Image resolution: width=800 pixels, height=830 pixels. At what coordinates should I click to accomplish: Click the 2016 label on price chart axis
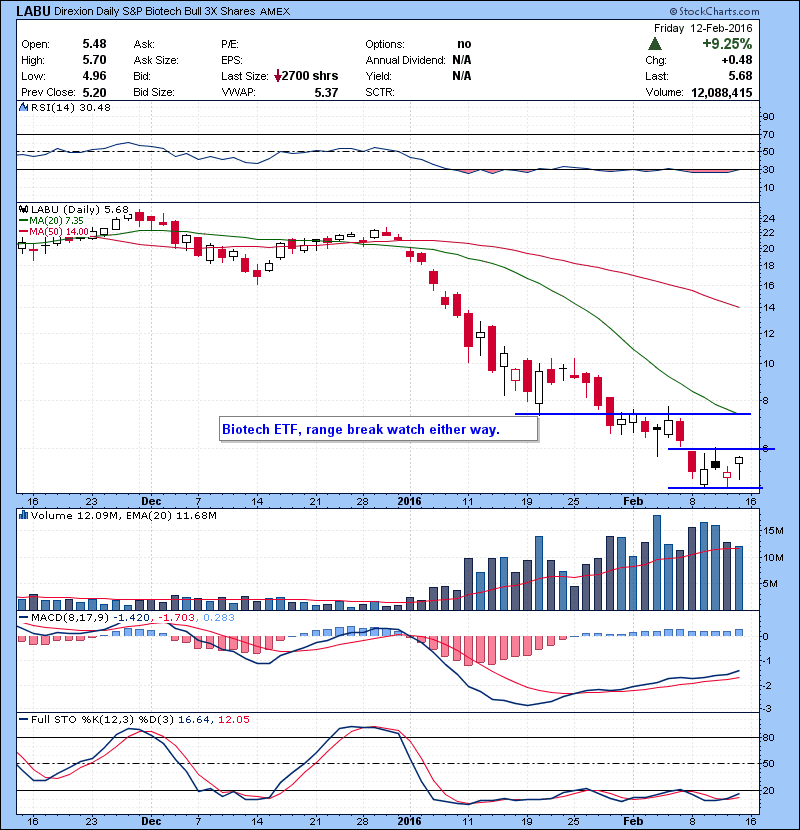pos(409,501)
